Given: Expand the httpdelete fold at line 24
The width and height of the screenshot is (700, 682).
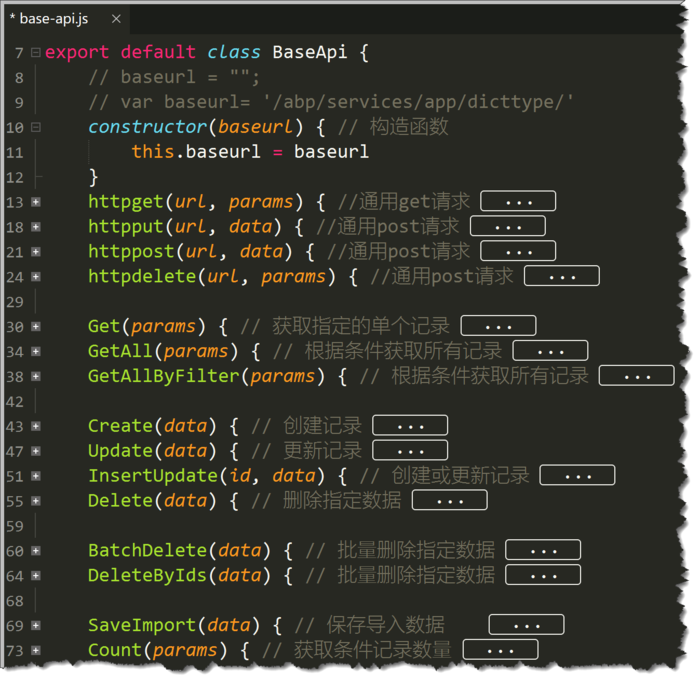Looking at the screenshot, I should point(36,277).
